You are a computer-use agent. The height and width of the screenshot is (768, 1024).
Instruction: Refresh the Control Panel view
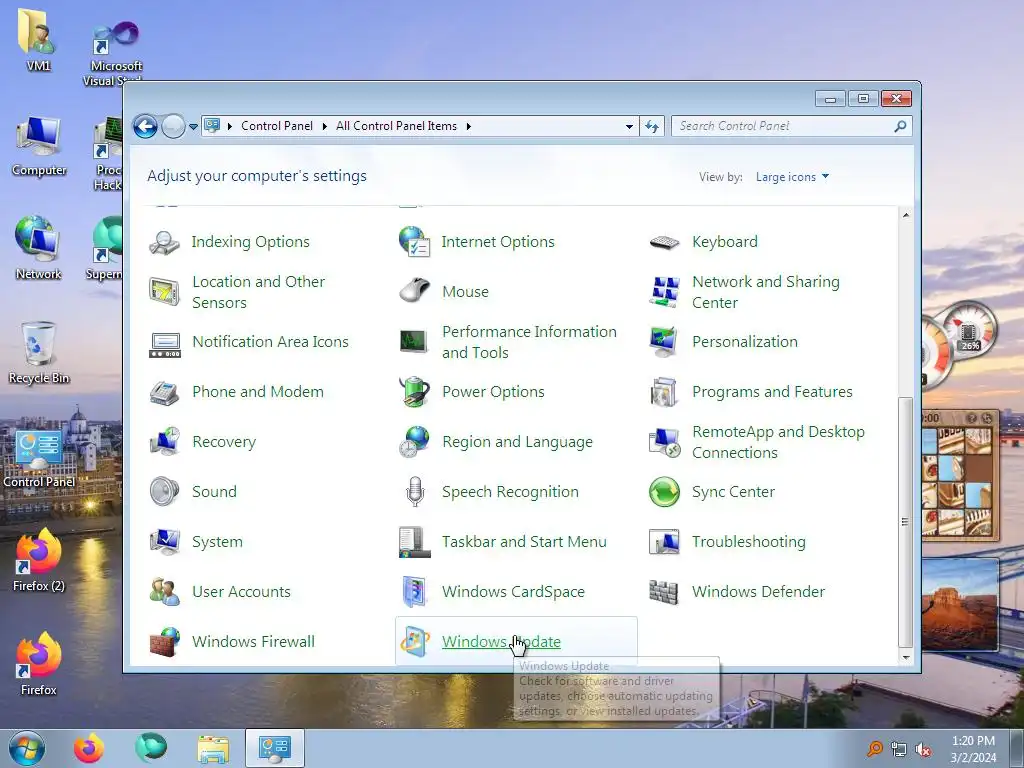652,126
